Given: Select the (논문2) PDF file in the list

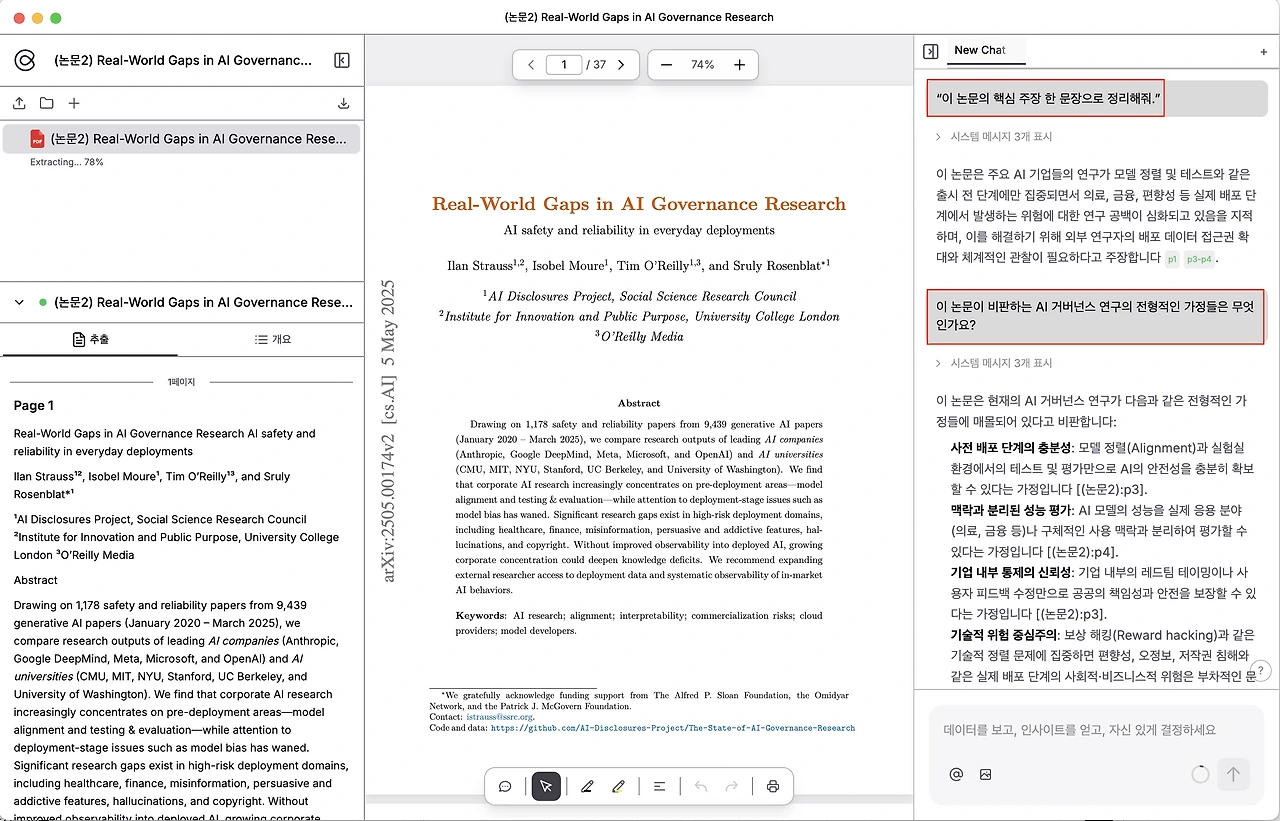Looking at the screenshot, I should [x=181, y=139].
